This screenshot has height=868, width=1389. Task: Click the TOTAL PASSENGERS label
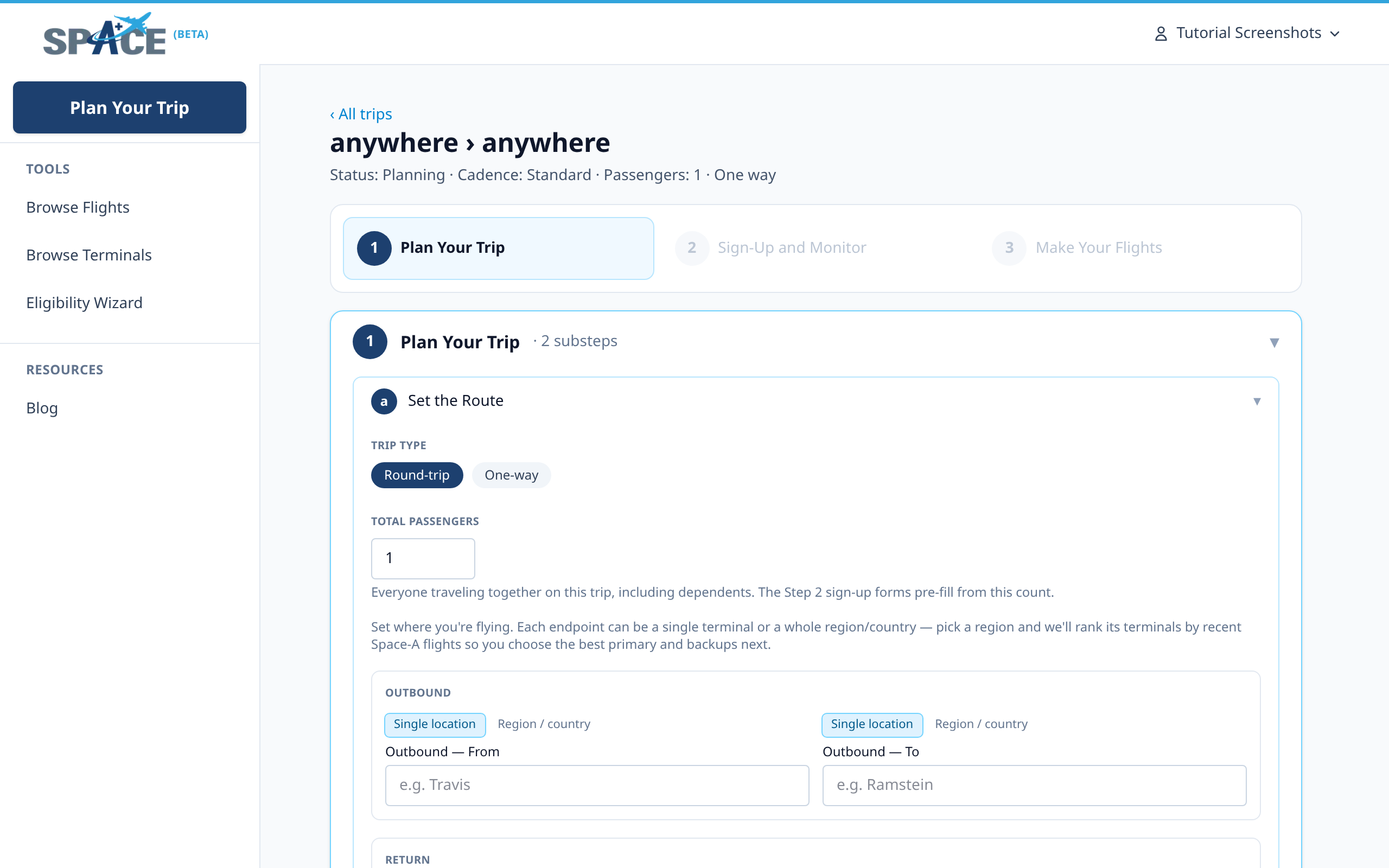(425, 521)
